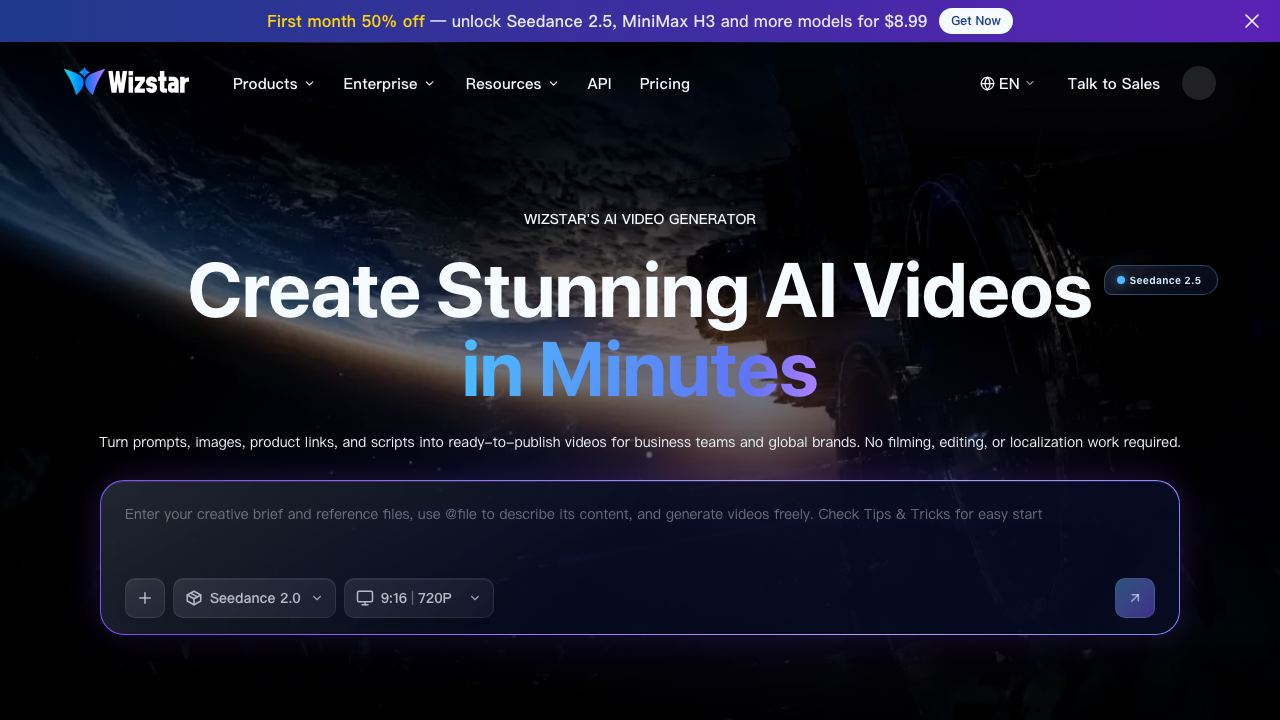
Task: Click the First month 50% off text
Action: click(345, 21)
